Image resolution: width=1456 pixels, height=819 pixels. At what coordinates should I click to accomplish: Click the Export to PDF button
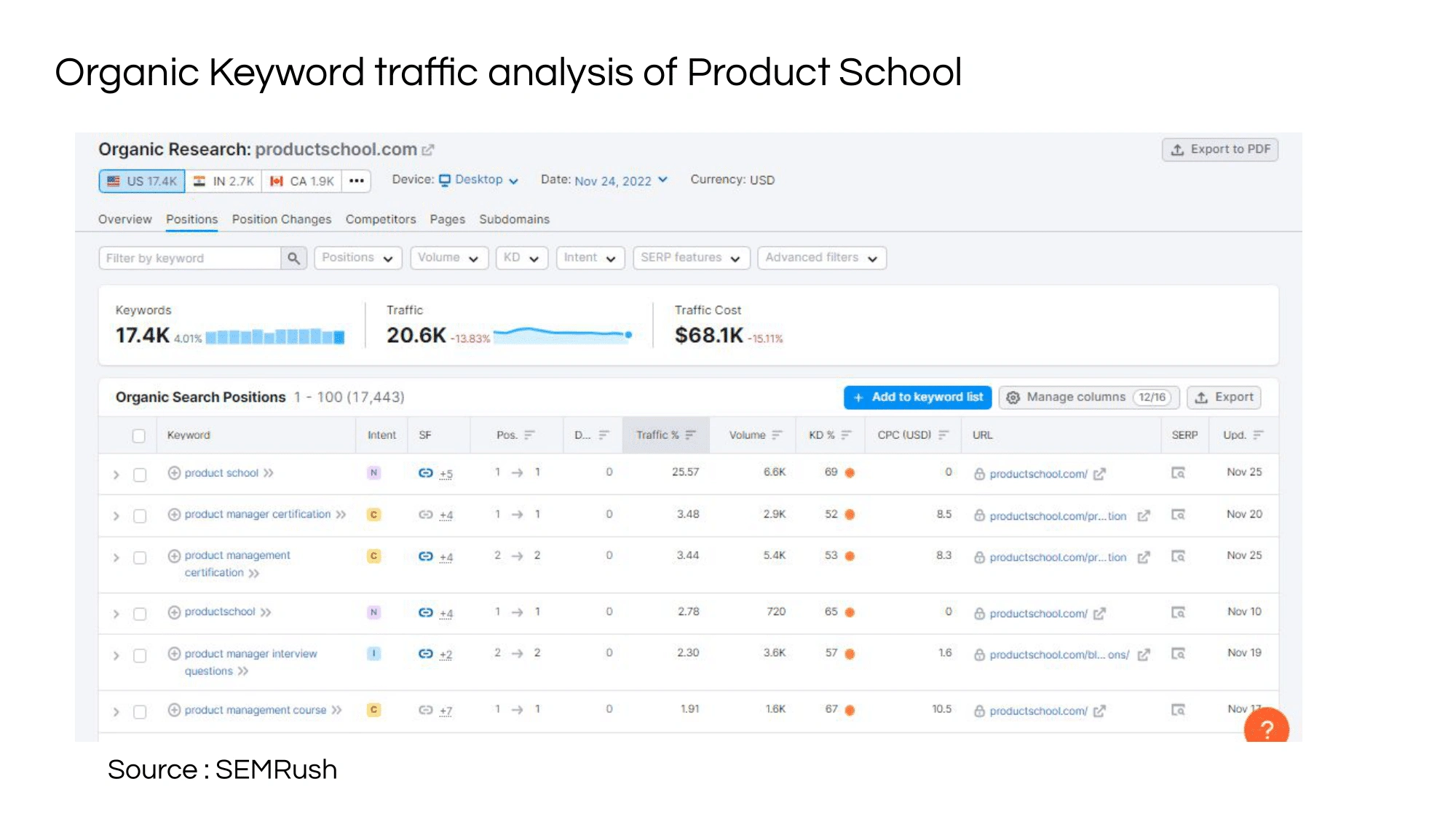[x=1220, y=149]
